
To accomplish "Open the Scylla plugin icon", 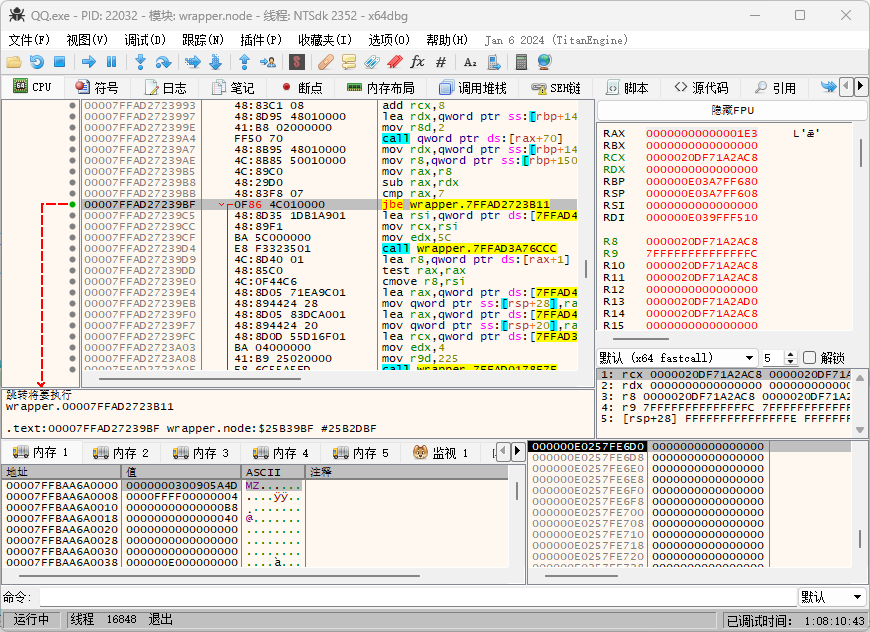I will [297, 62].
